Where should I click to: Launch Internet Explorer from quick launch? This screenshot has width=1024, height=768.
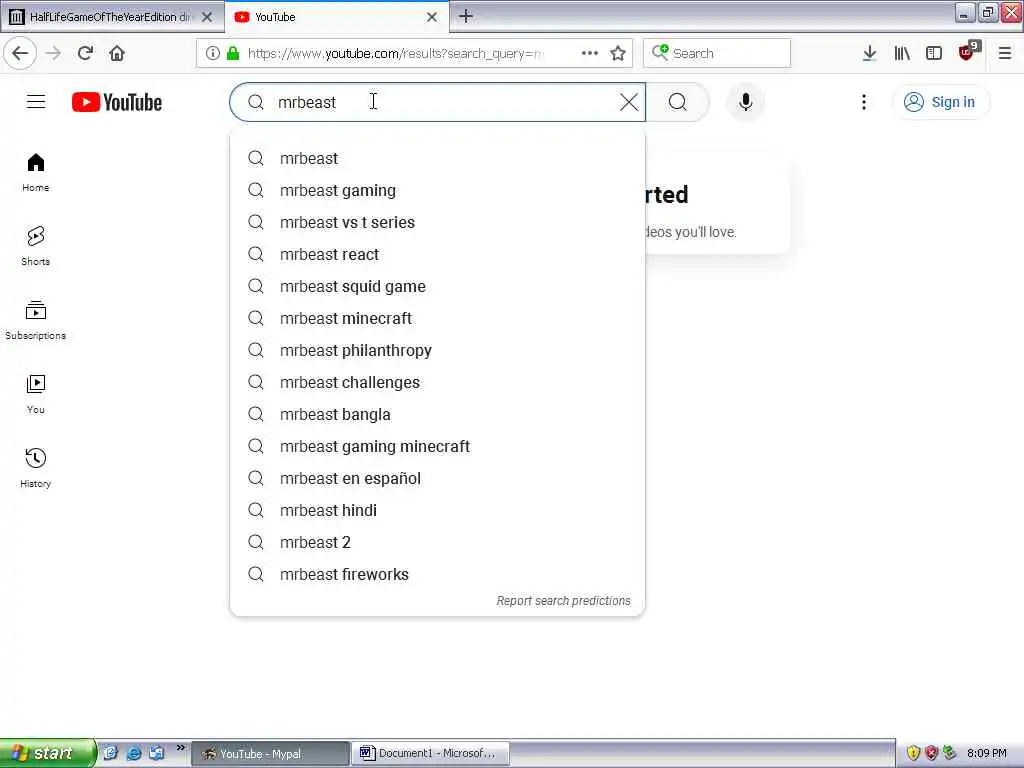pyautogui.click(x=134, y=753)
